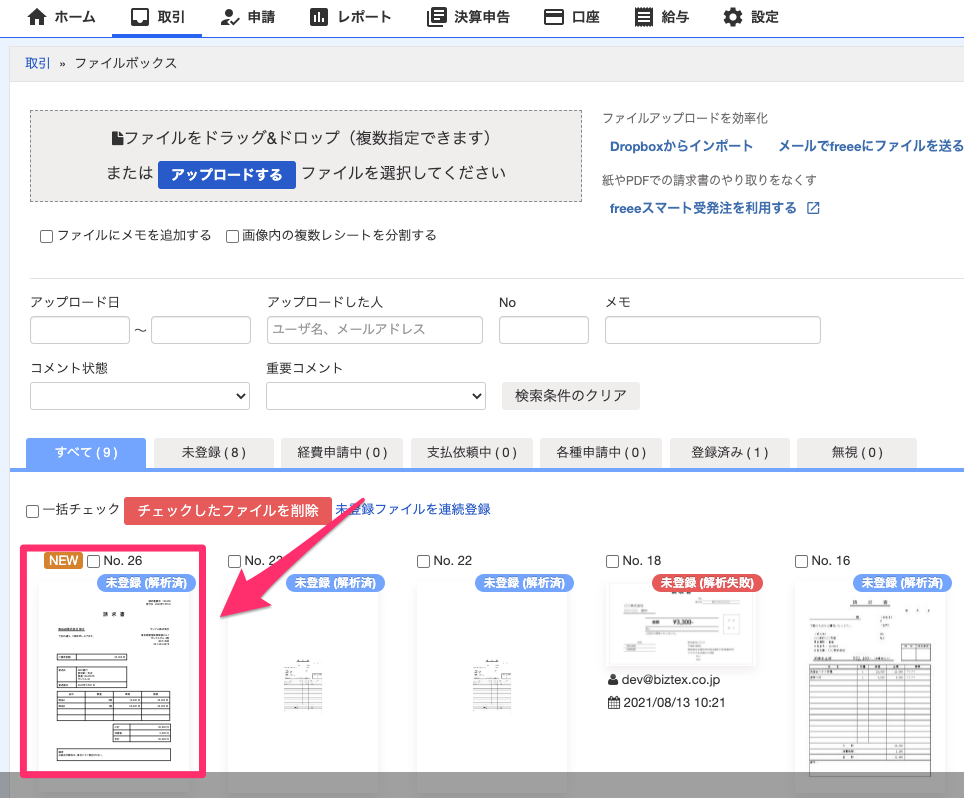Open the ホーム menu
The height and width of the screenshot is (798, 964).
click(x=61, y=17)
